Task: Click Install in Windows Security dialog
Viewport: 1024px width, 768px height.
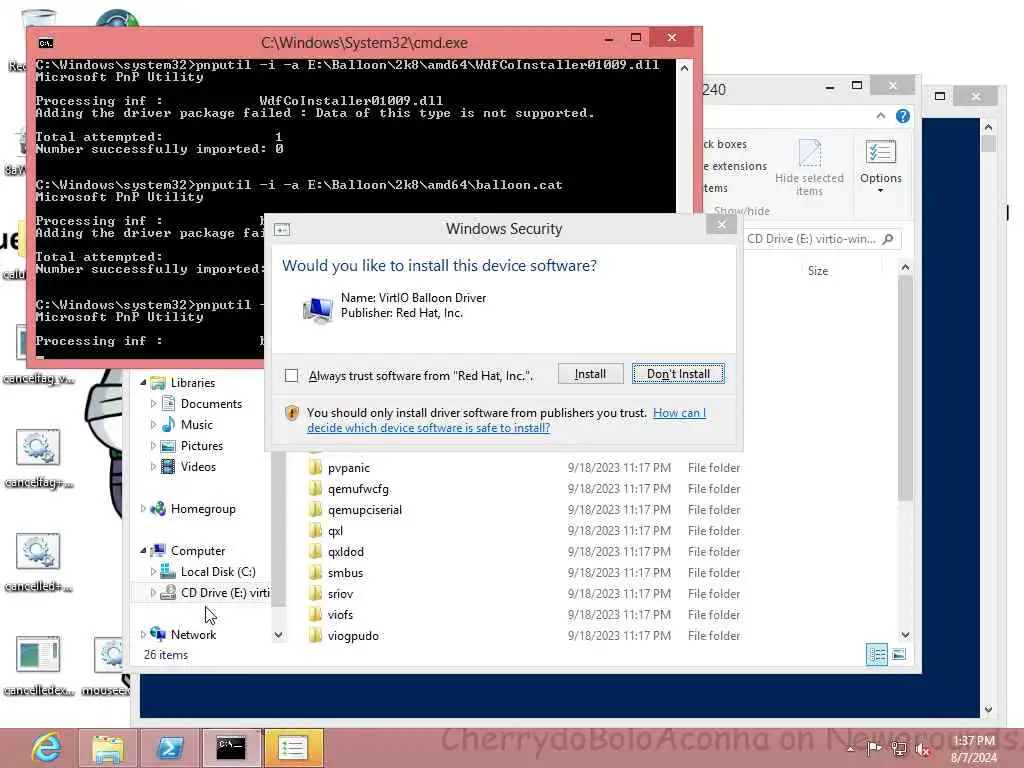Action: click(x=590, y=374)
